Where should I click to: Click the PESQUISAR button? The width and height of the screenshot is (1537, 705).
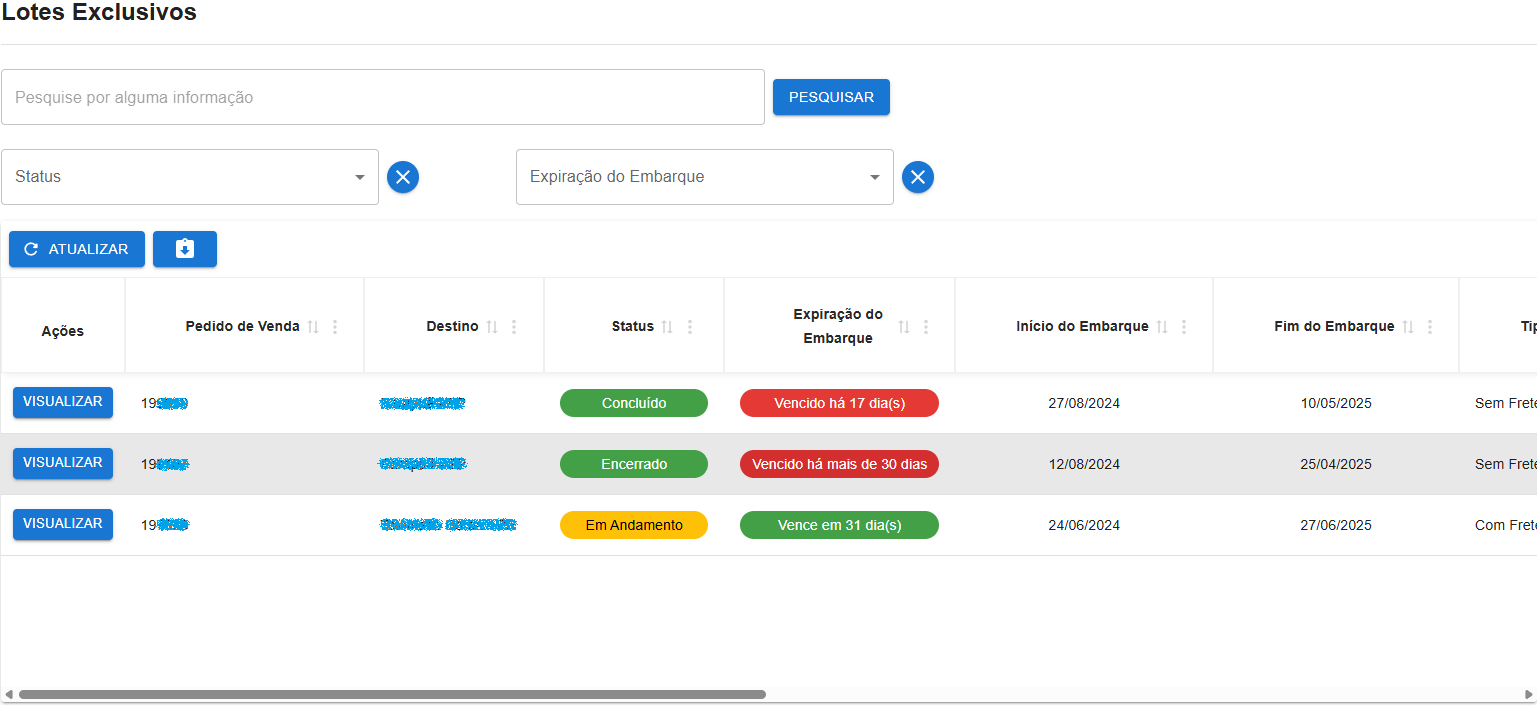[831, 96]
